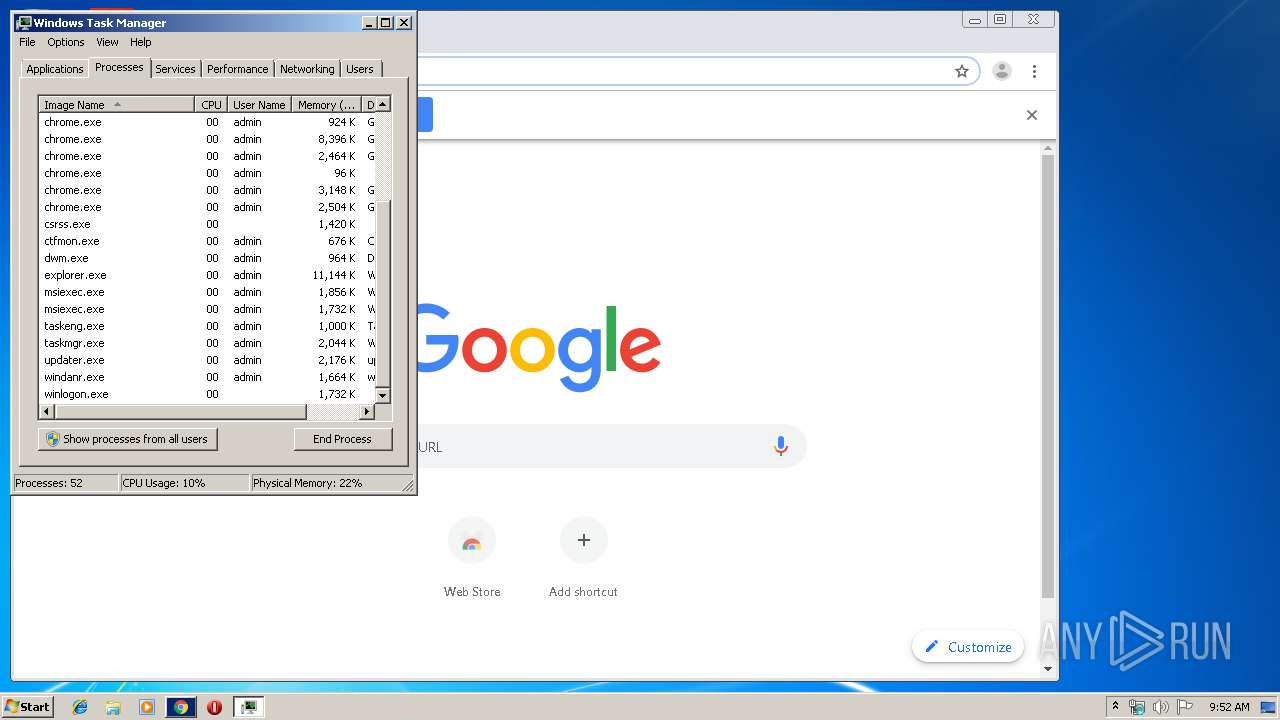Open the Task Manager View menu
The width and height of the screenshot is (1280, 720).
(x=107, y=42)
